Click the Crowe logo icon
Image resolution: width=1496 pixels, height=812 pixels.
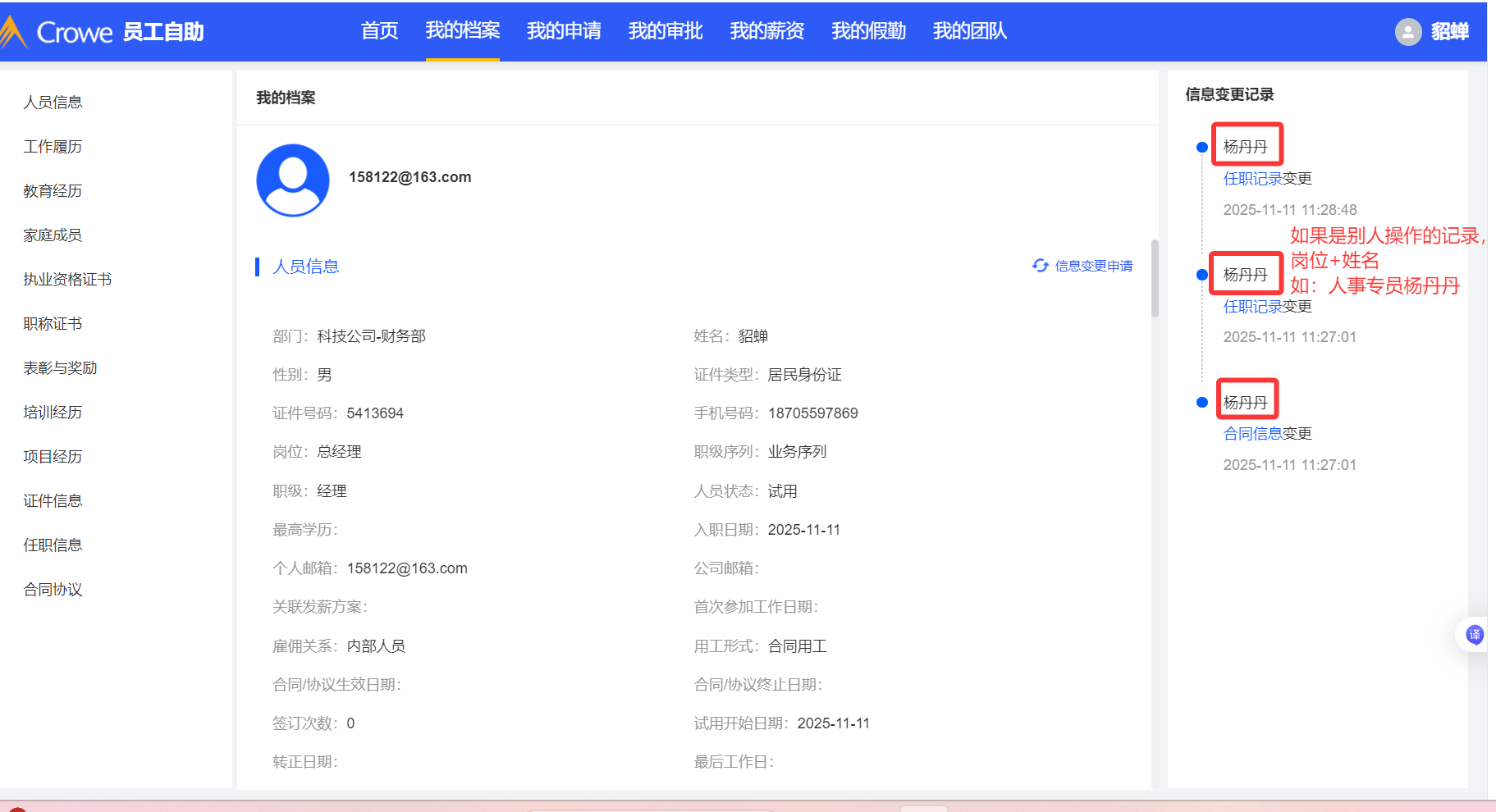[13, 32]
